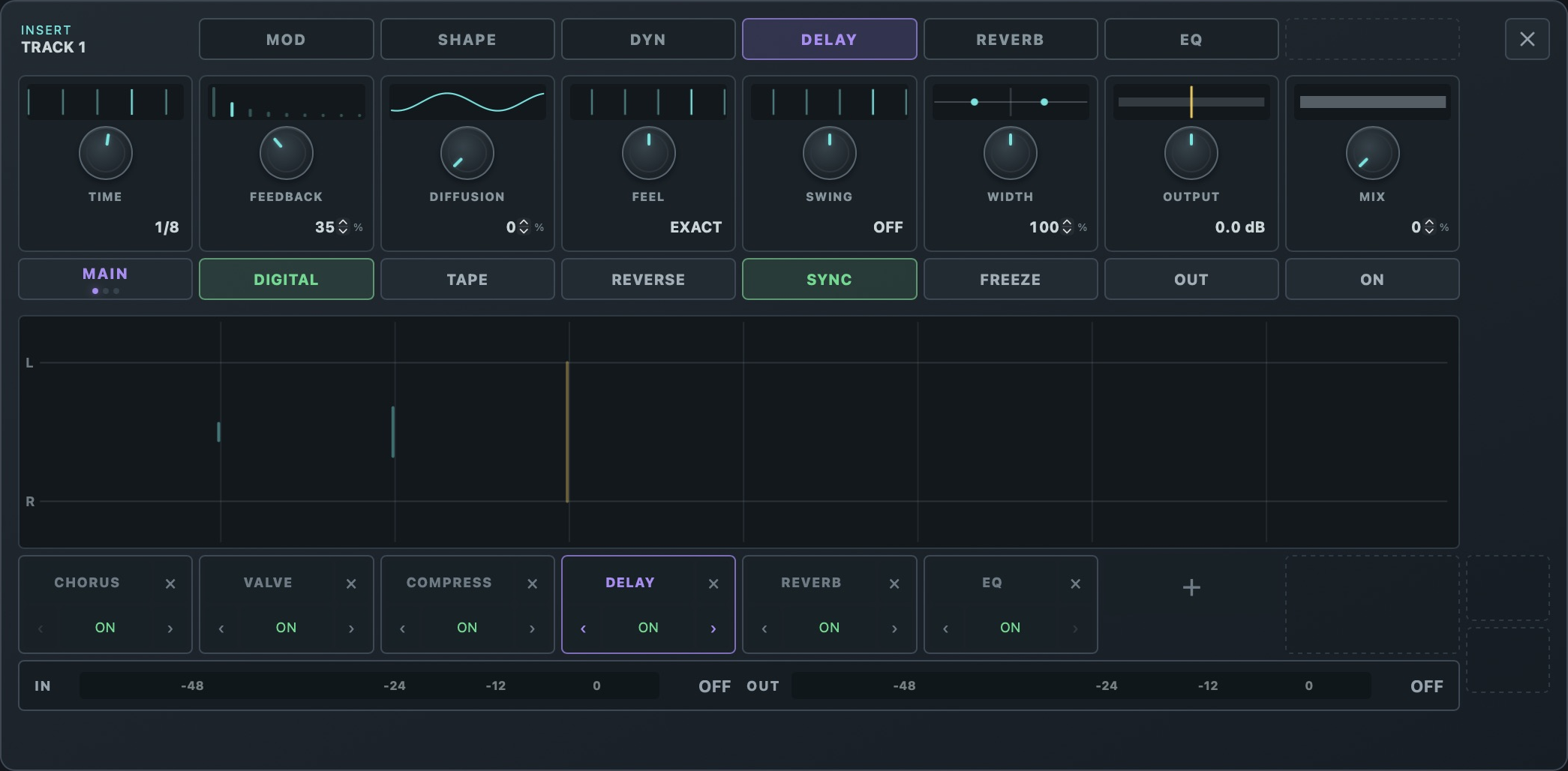1568x771 pixels.
Task: Remove the Reverb effect slot
Action: 894,583
